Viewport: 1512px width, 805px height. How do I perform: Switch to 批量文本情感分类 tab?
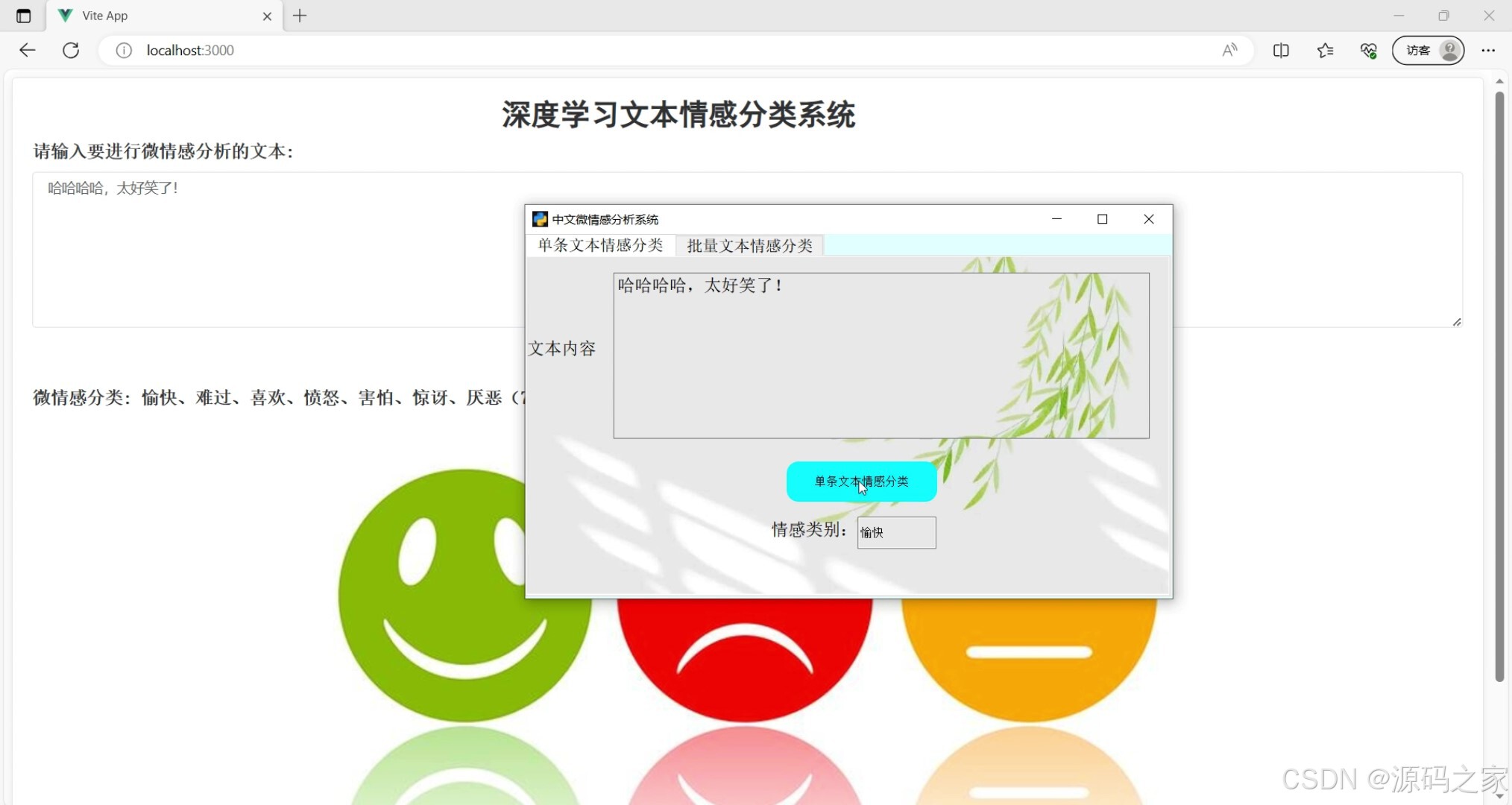[749, 246]
